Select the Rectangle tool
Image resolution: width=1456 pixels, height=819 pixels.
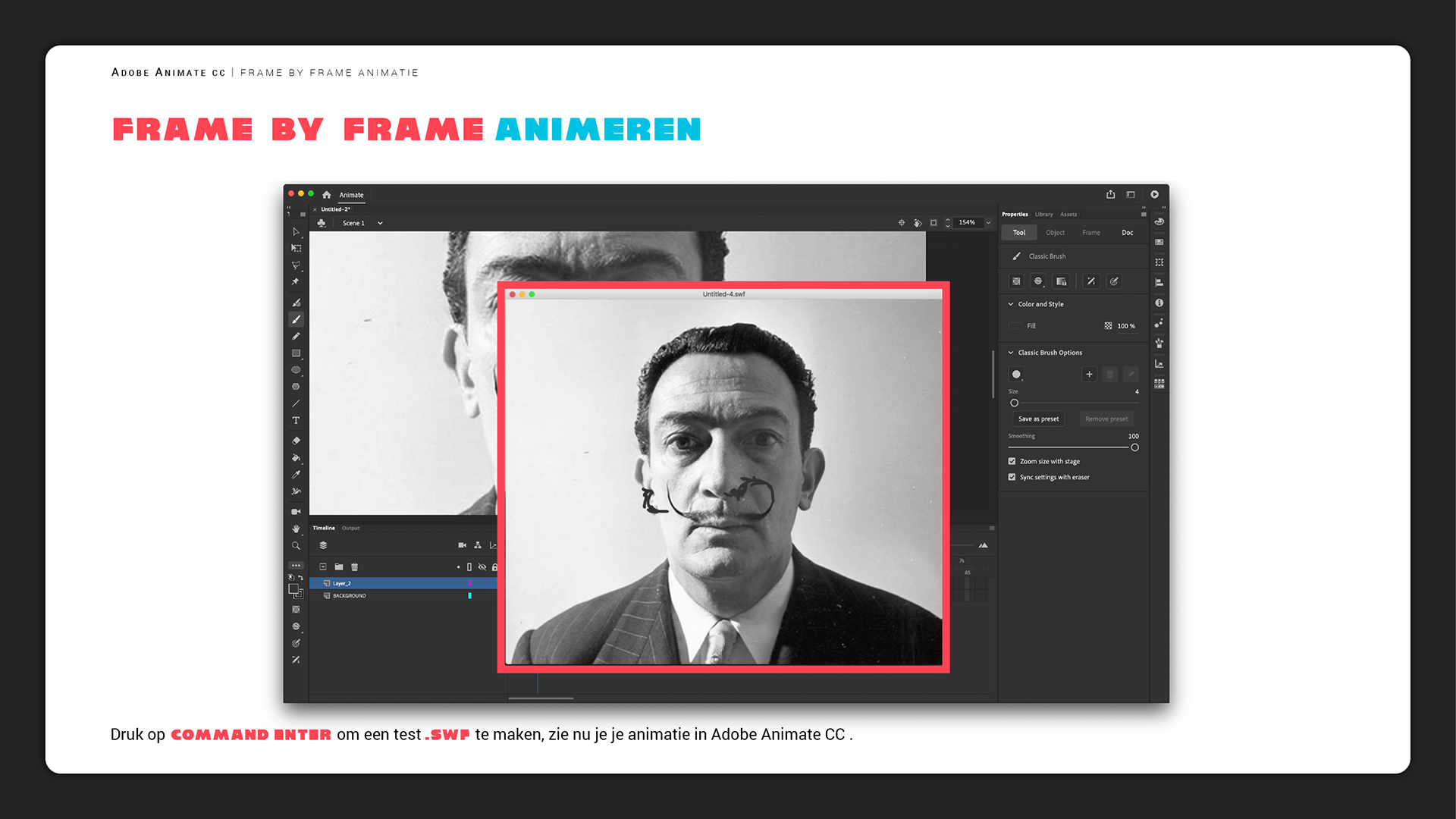point(296,353)
